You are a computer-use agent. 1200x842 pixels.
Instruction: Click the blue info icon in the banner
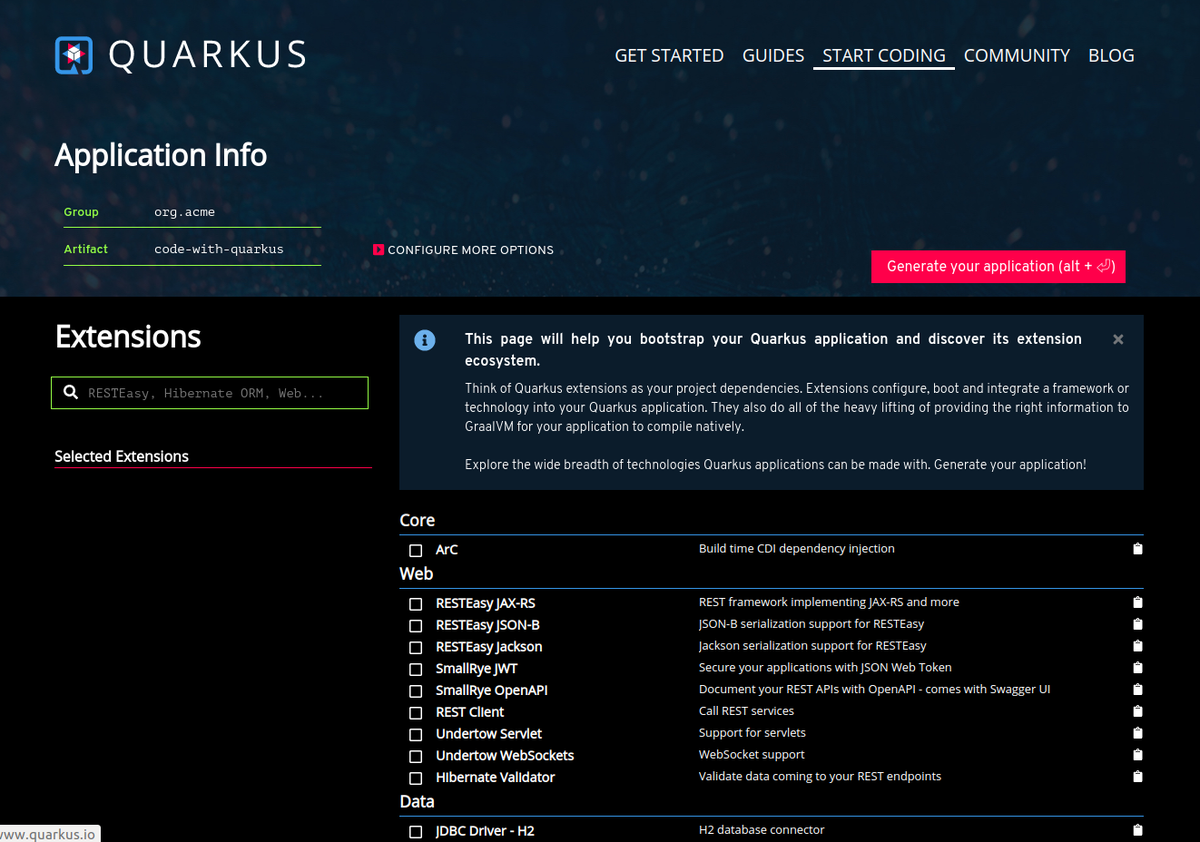425,340
